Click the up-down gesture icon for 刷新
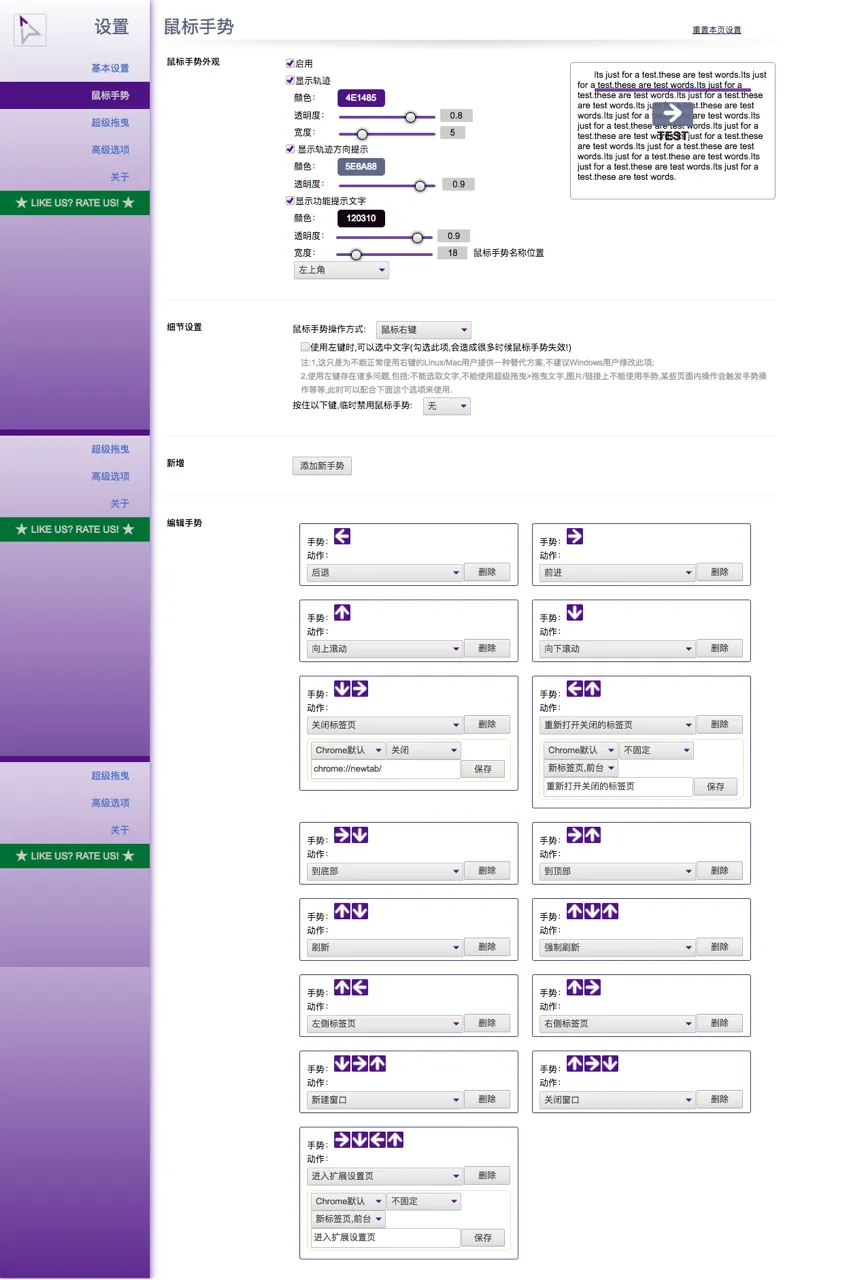 click(351, 911)
